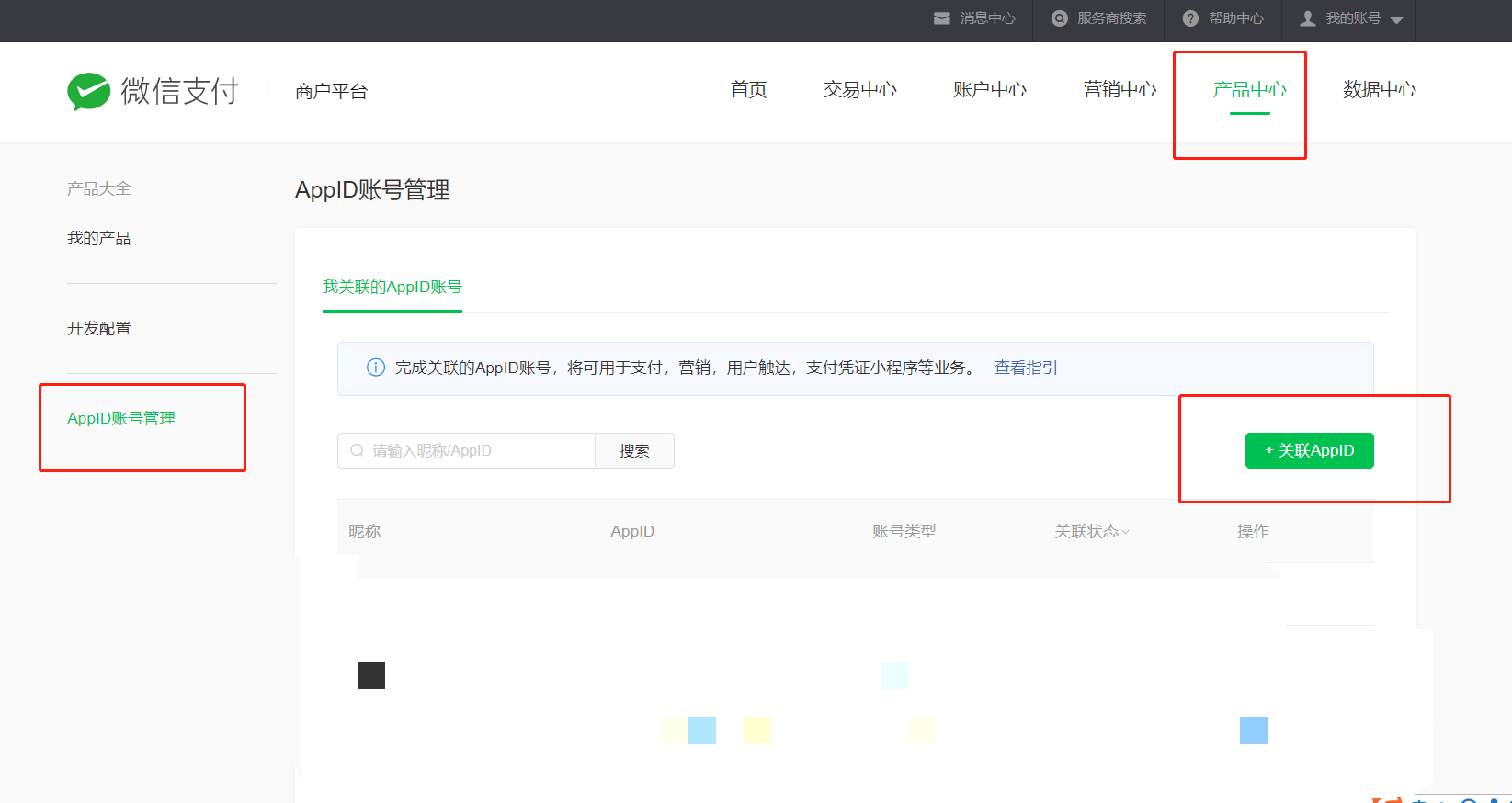
Task: Click the 搜索 button
Action: (x=634, y=450)
